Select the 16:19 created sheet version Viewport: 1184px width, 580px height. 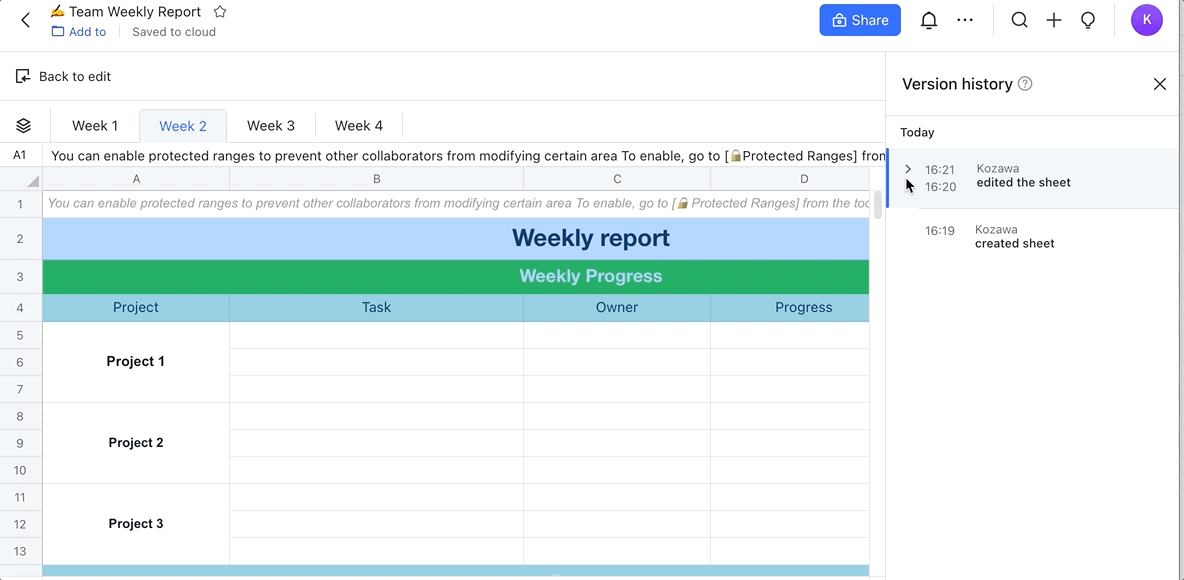(x=1014, y=237)
